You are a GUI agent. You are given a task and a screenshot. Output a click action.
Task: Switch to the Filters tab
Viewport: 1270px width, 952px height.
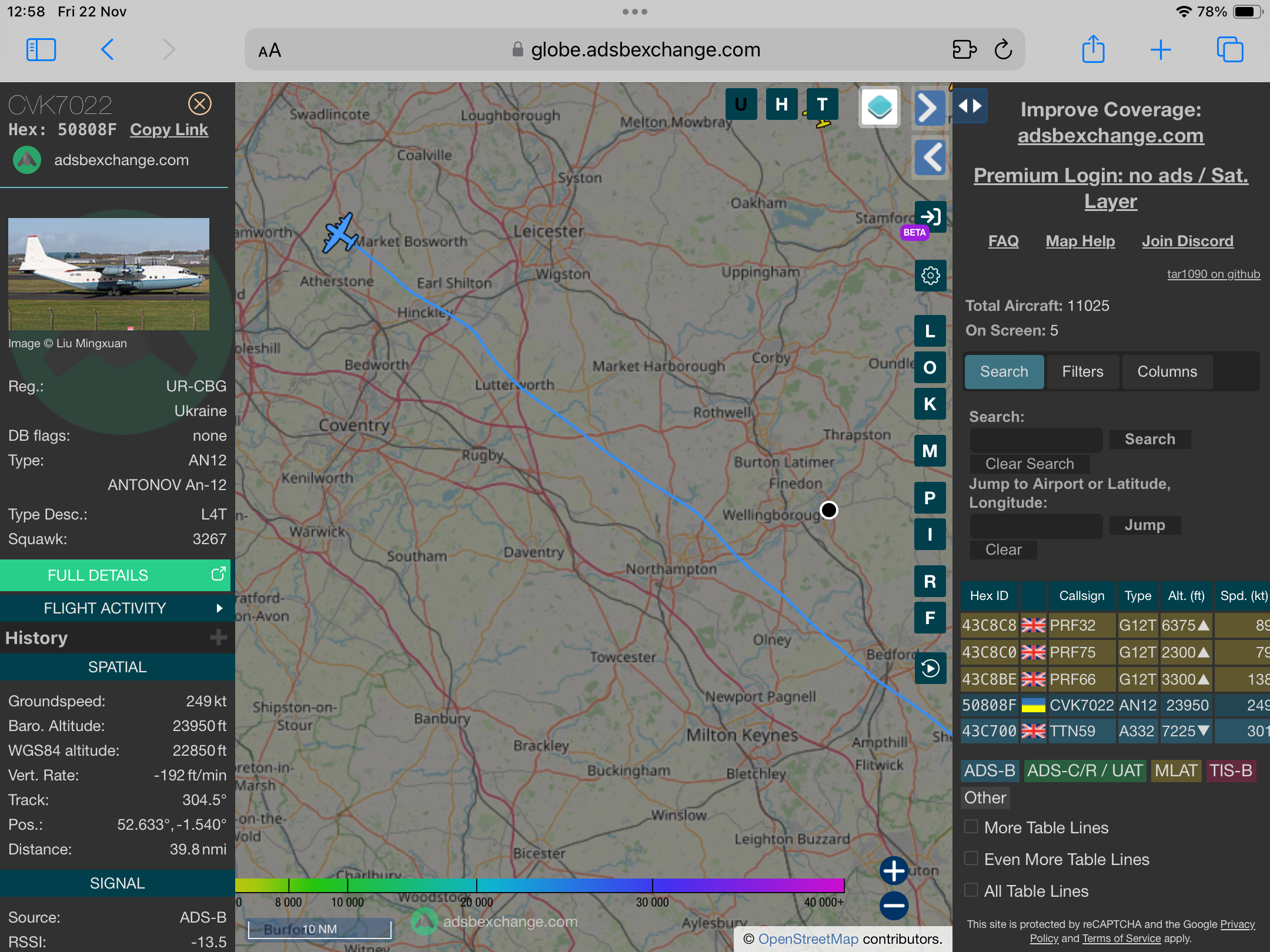pos(1082,371)
